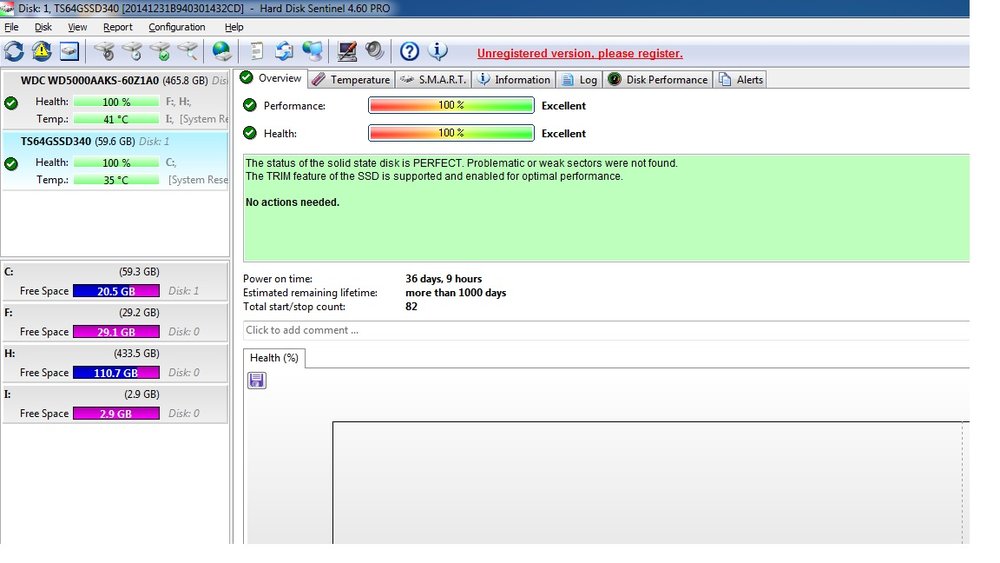
Task: Switch to the Temperature tab
Action: [x=350, y=80]
